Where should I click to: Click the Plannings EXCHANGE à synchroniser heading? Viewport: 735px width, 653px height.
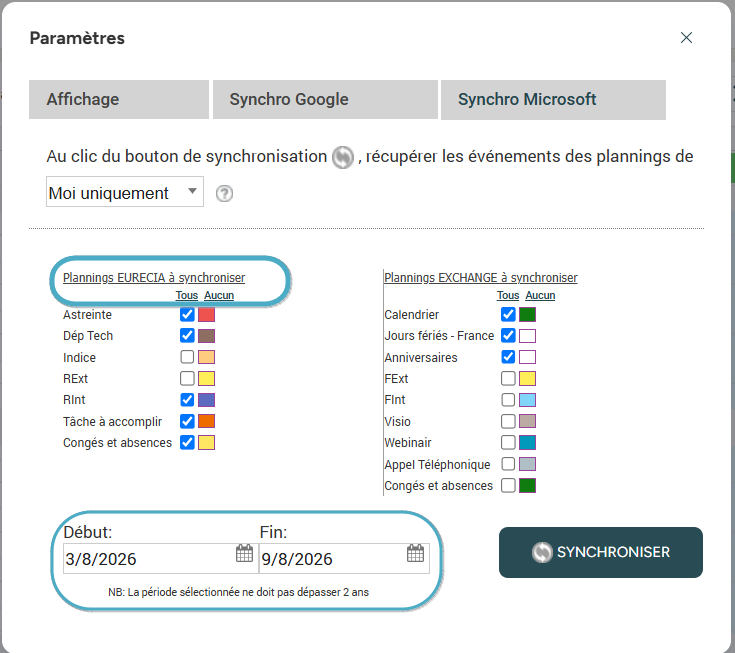point(481,278)
